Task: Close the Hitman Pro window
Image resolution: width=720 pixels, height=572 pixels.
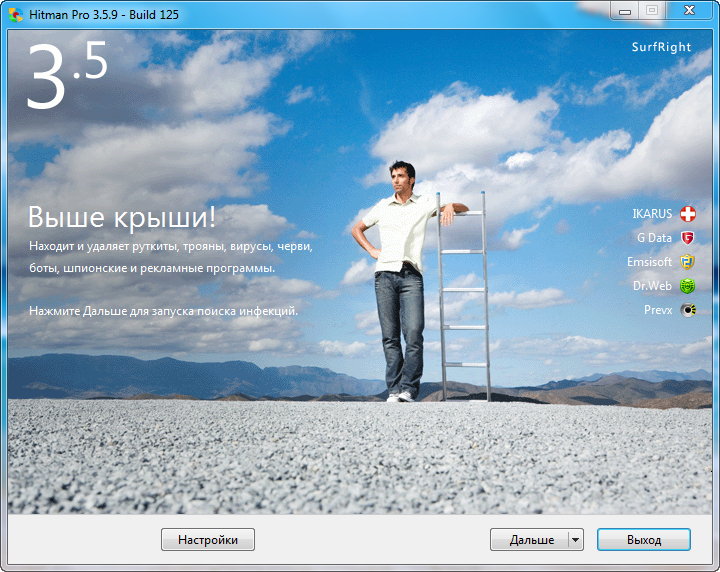Action: (689, 11)
